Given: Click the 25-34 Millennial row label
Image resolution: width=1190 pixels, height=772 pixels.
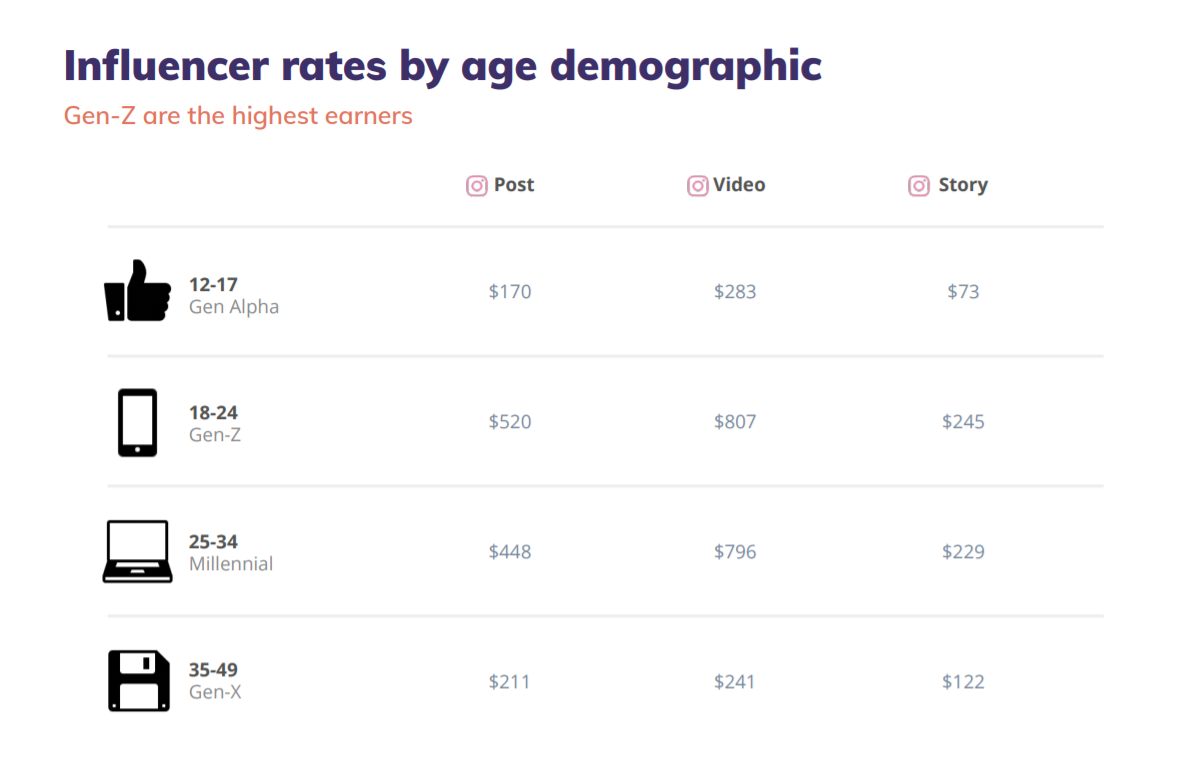Looking at the screenshot, I should [x=230, y=553].
